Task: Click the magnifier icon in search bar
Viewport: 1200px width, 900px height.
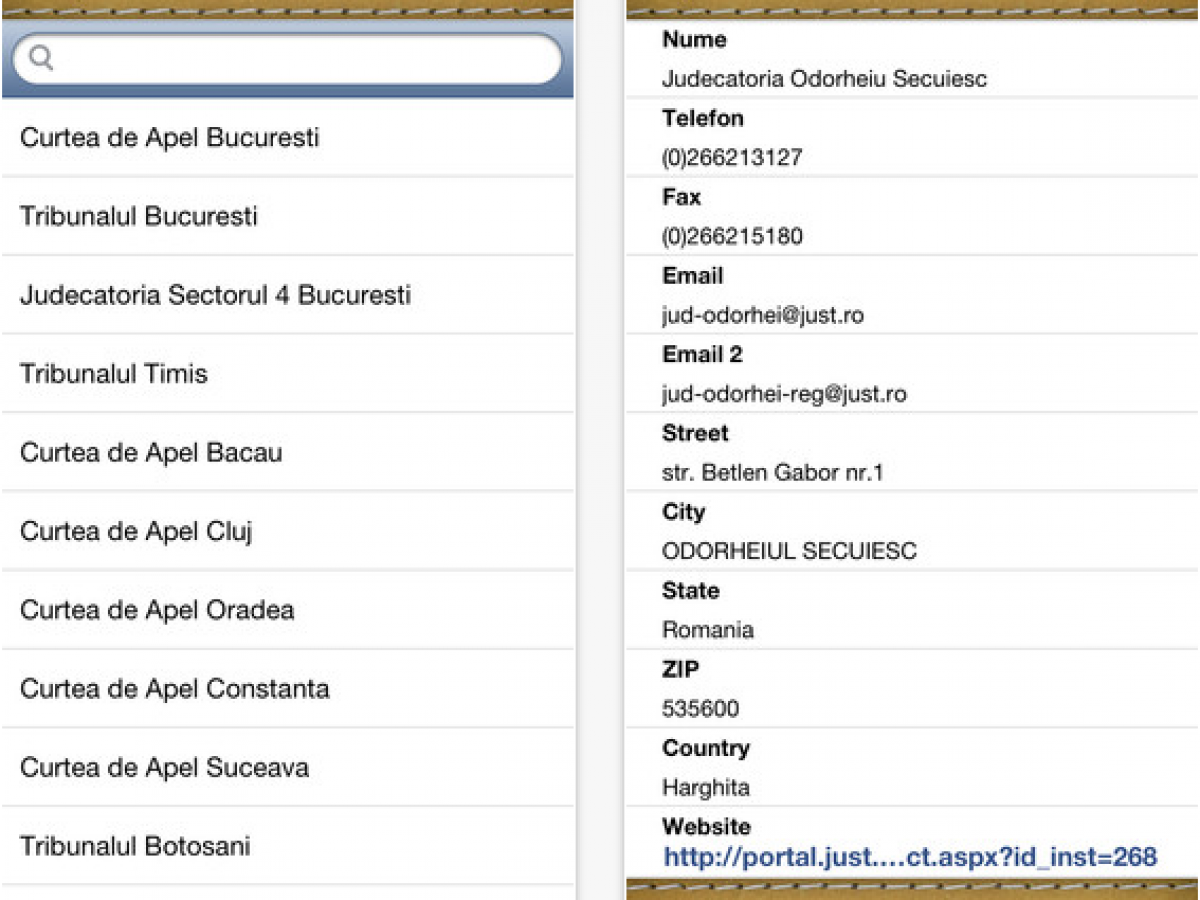Action: point(41,59)
